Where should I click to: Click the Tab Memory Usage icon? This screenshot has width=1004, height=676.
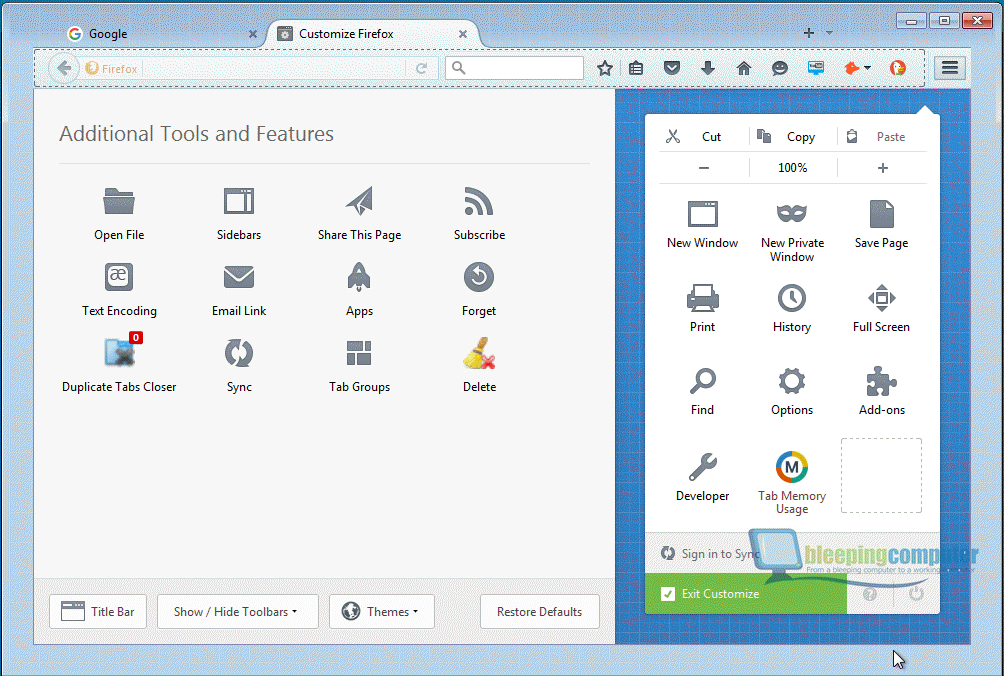791,468
